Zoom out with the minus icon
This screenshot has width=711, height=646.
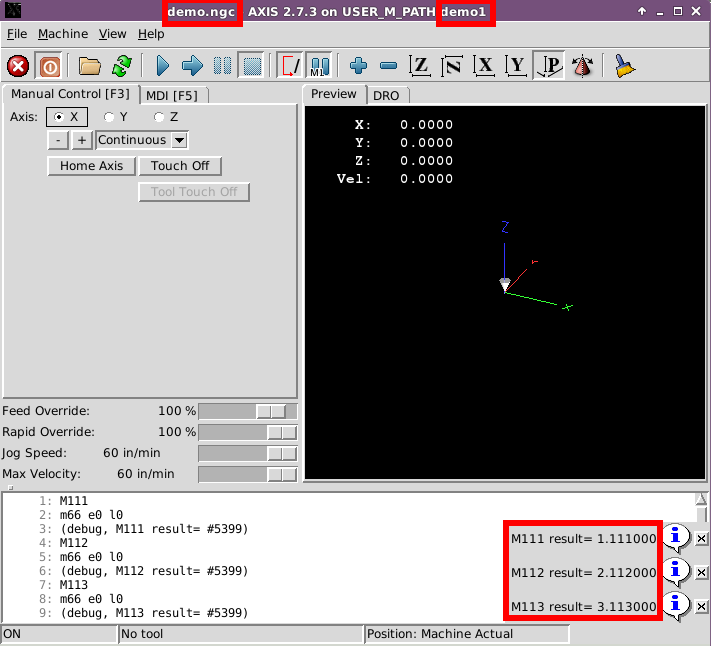click(389, 66)
